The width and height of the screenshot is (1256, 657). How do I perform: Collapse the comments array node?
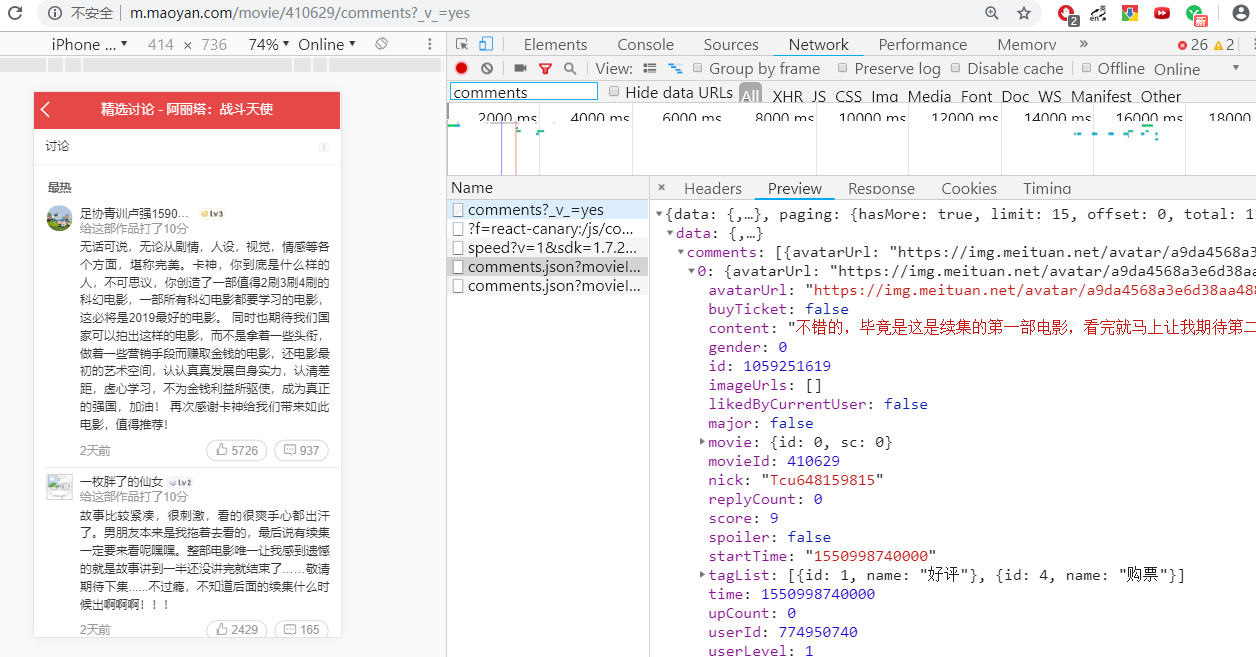[x=681, y=252]
